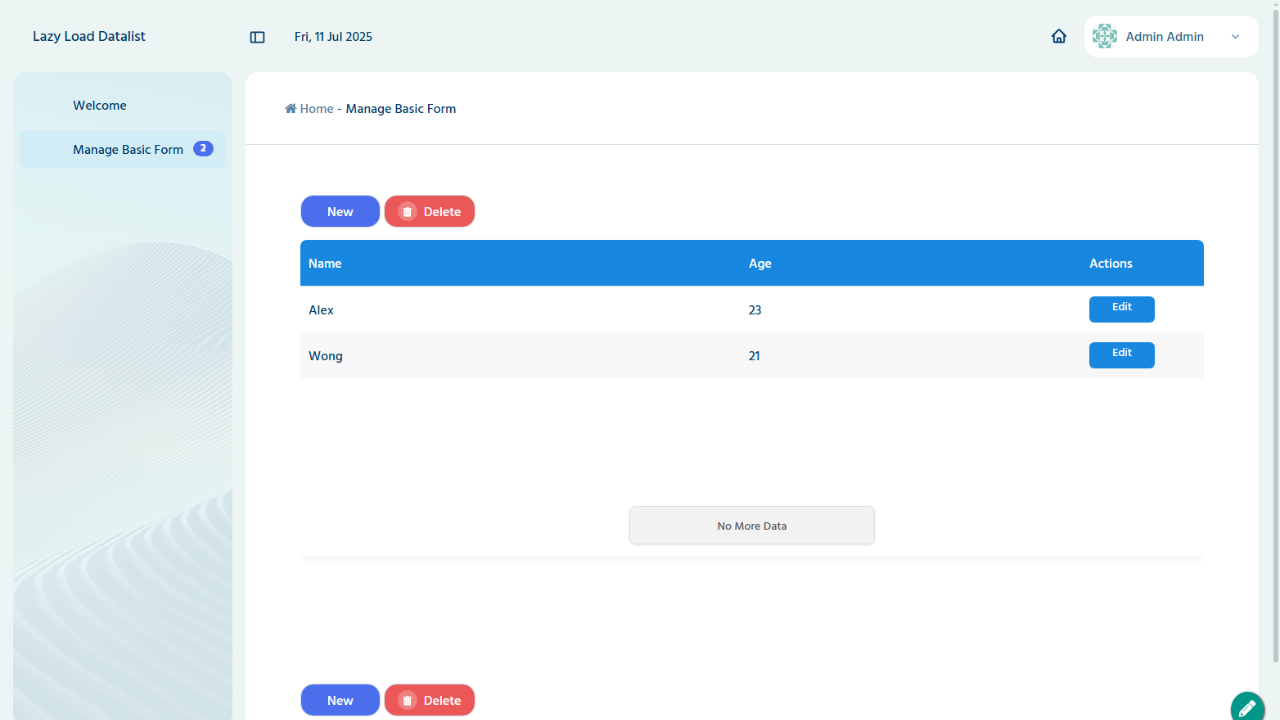Follow the Home breadcrumb link
The height and width of the screenshot is (720, 1280).
click(316, 109)
